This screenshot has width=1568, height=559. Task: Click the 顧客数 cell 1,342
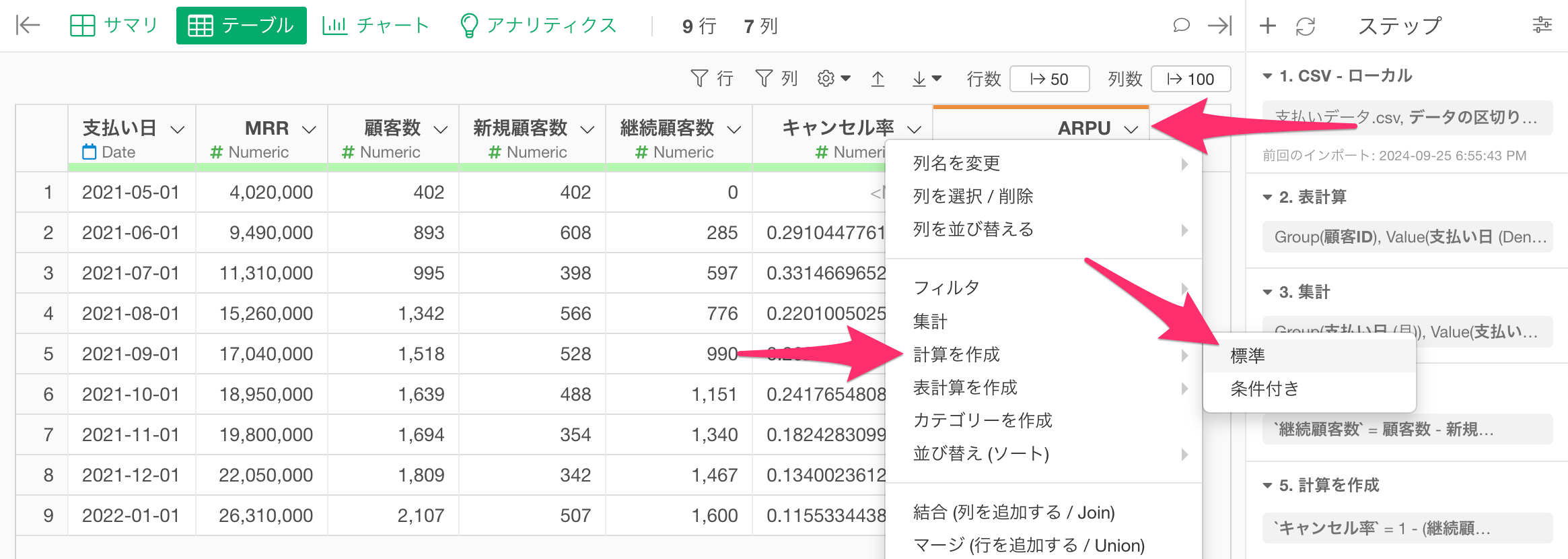(x=394, y=314)
